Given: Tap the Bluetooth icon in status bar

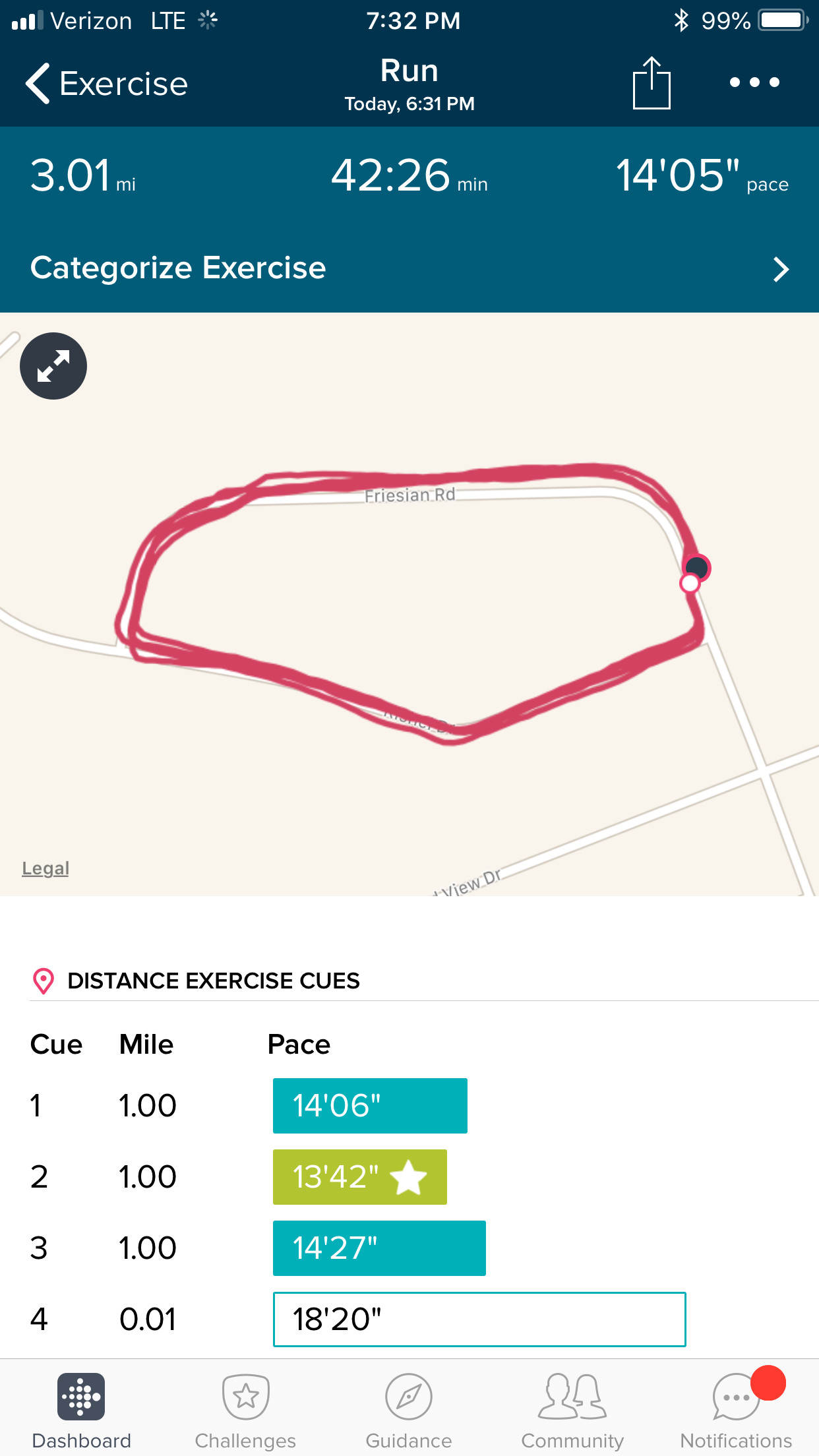Looking at the screenshot, I should tap(681, 20).
